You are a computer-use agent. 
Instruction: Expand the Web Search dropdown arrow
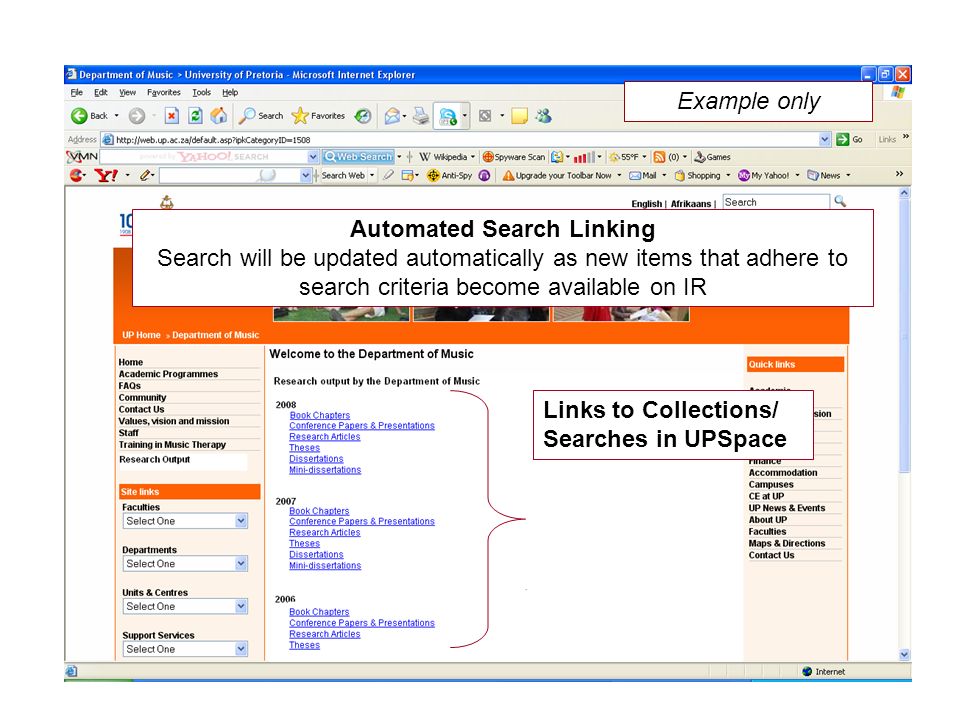399,157
